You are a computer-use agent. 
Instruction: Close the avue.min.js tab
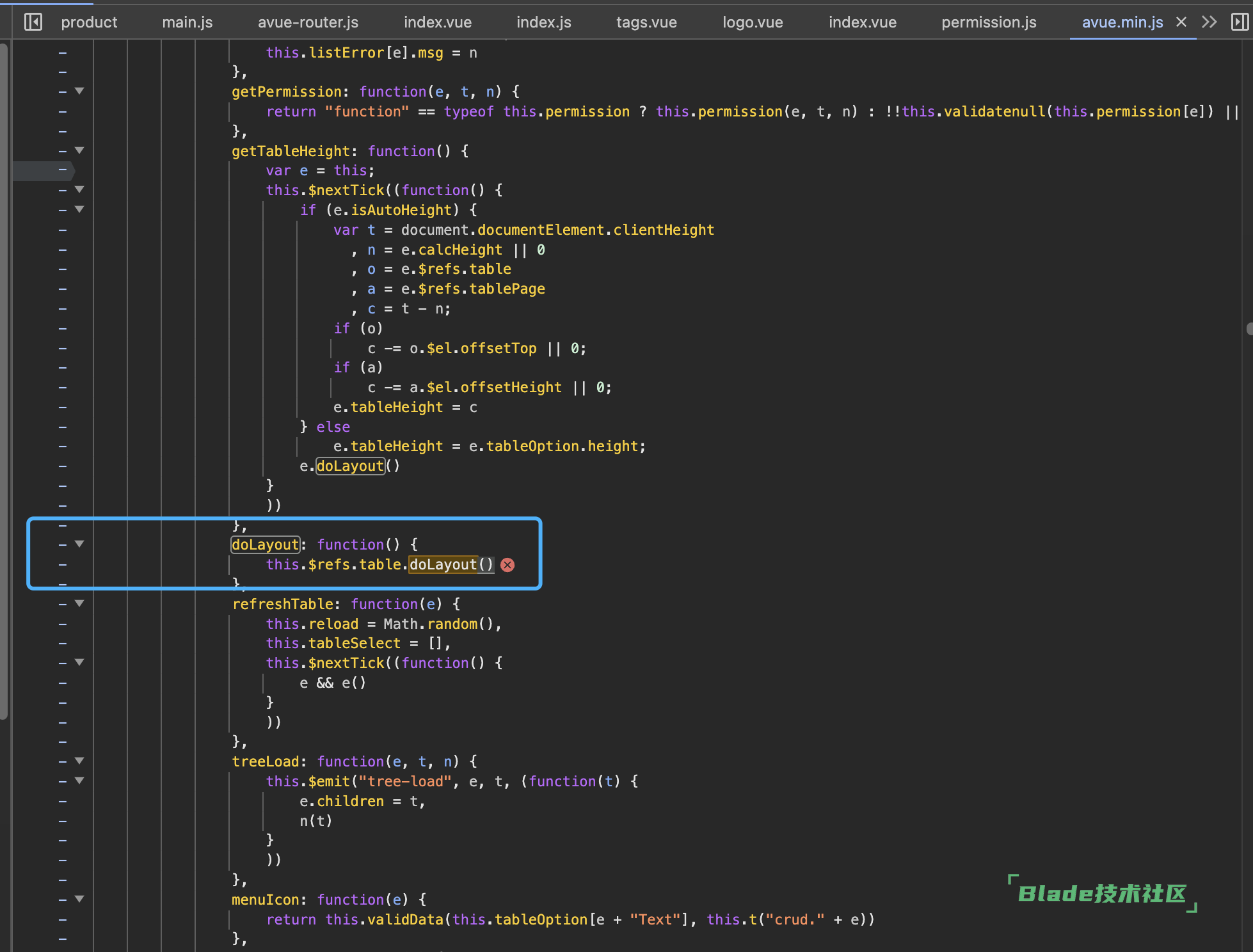coord(1181,22)
